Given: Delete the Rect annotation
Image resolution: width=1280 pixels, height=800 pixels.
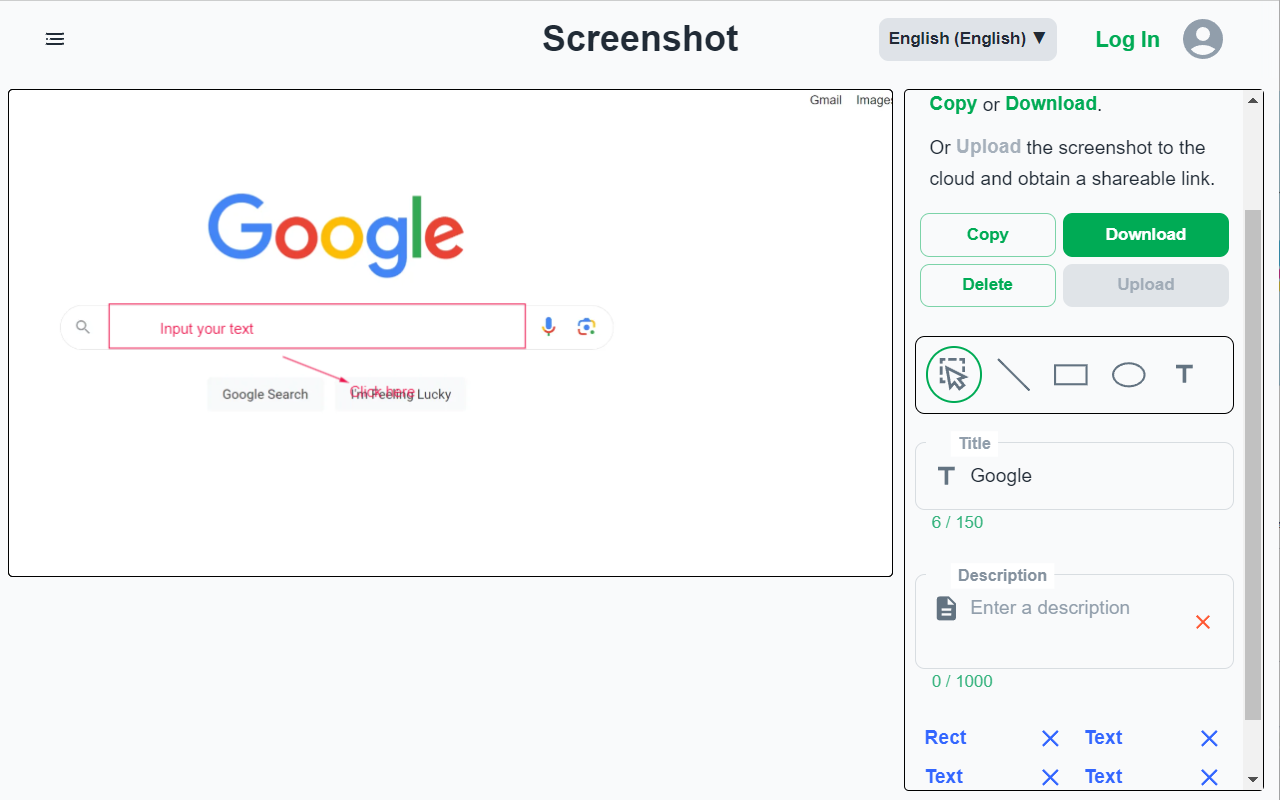Looking at the screenshot, I should [1049, 738].
